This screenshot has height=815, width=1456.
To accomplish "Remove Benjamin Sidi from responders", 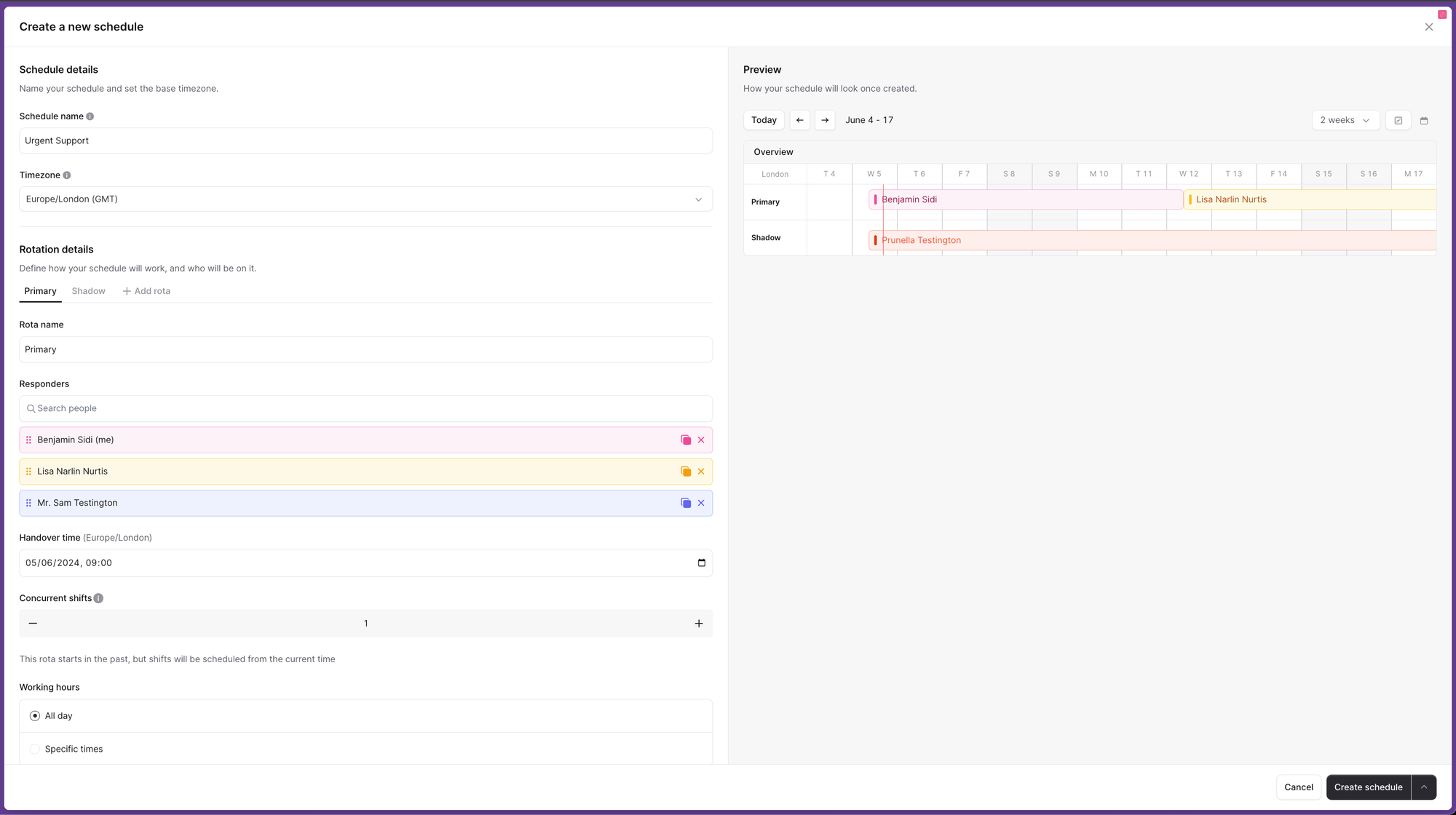I will click(701, 440).
